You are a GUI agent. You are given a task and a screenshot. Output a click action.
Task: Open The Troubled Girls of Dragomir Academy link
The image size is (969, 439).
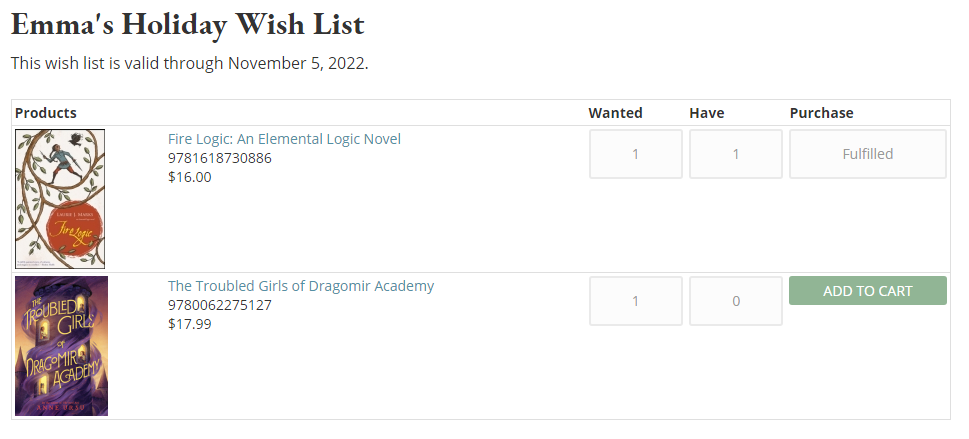pyautogui.click(x=301, y=286)
